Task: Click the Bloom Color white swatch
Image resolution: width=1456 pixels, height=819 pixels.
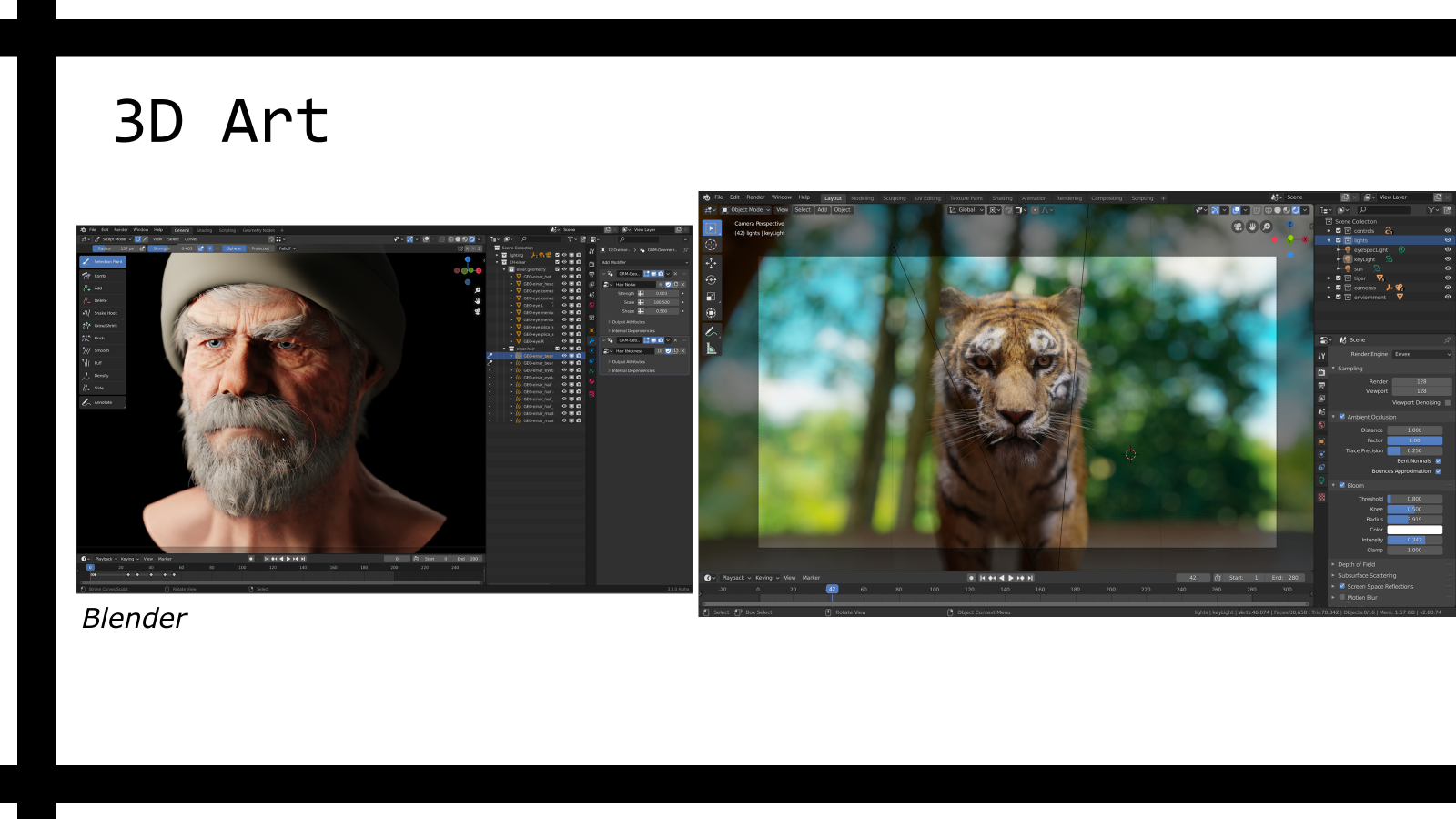Action: point(1414,530)
